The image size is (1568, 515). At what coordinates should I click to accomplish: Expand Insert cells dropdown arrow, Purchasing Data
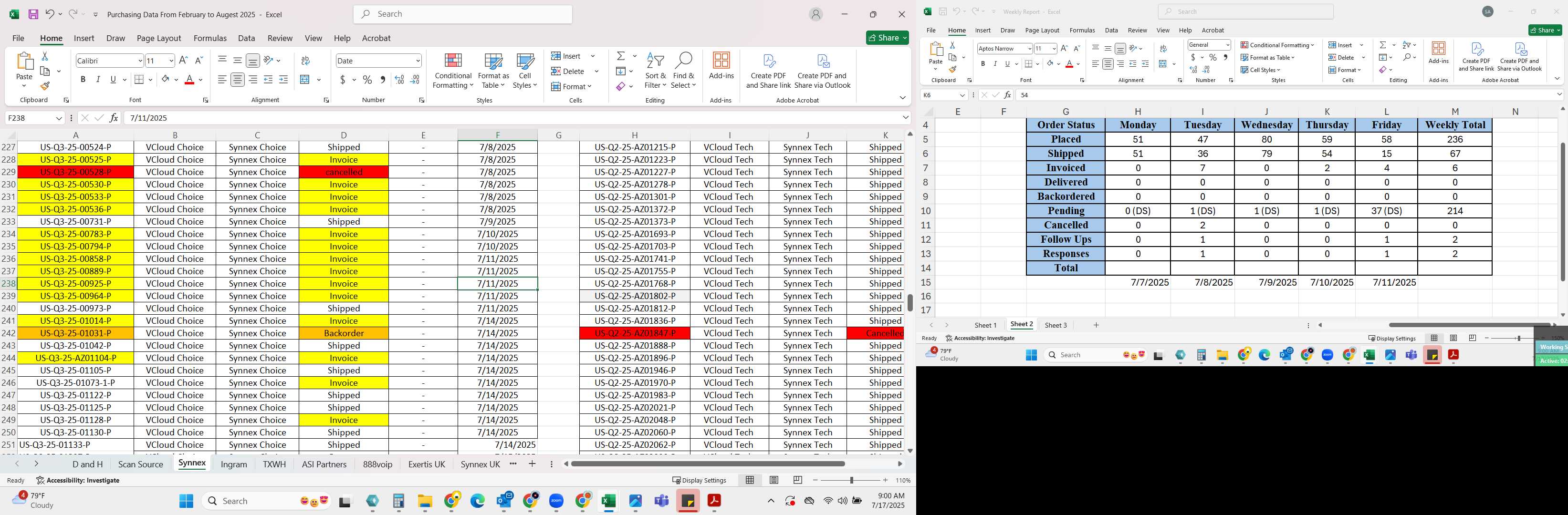tap(592, 56)
